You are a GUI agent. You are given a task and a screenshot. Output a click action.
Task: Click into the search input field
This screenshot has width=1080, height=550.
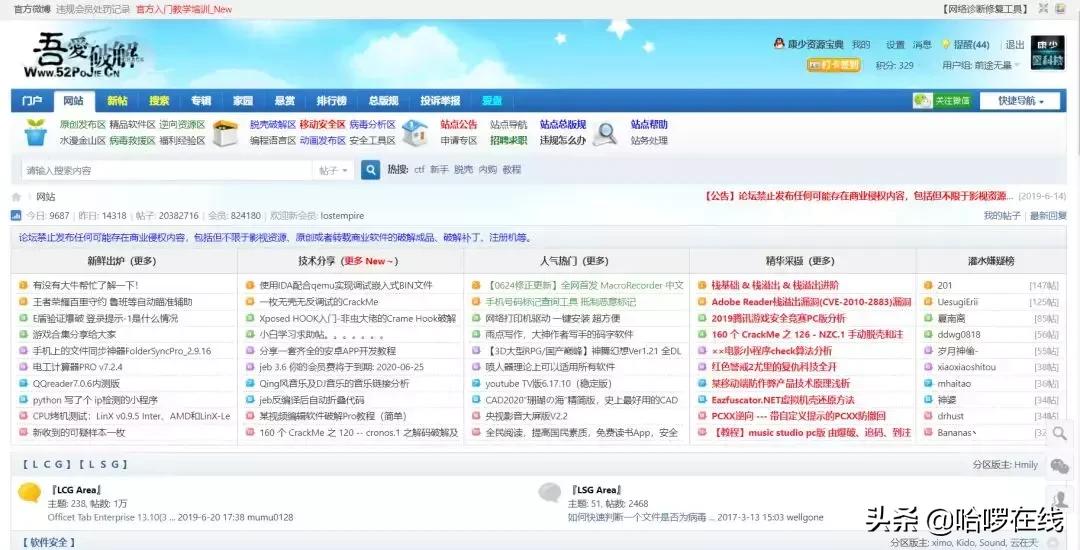coord(167,170)
